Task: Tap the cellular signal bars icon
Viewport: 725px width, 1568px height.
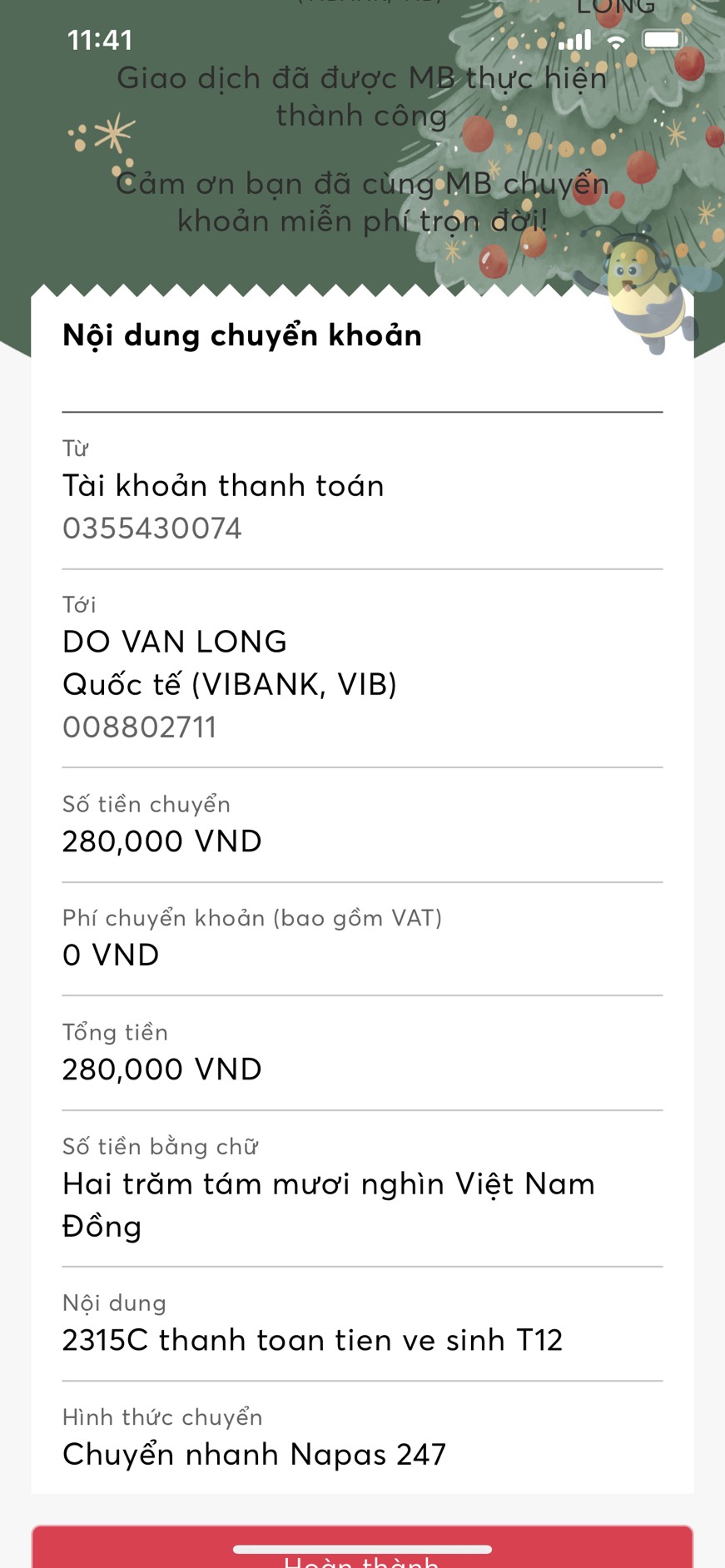Action: coord(574,40)
